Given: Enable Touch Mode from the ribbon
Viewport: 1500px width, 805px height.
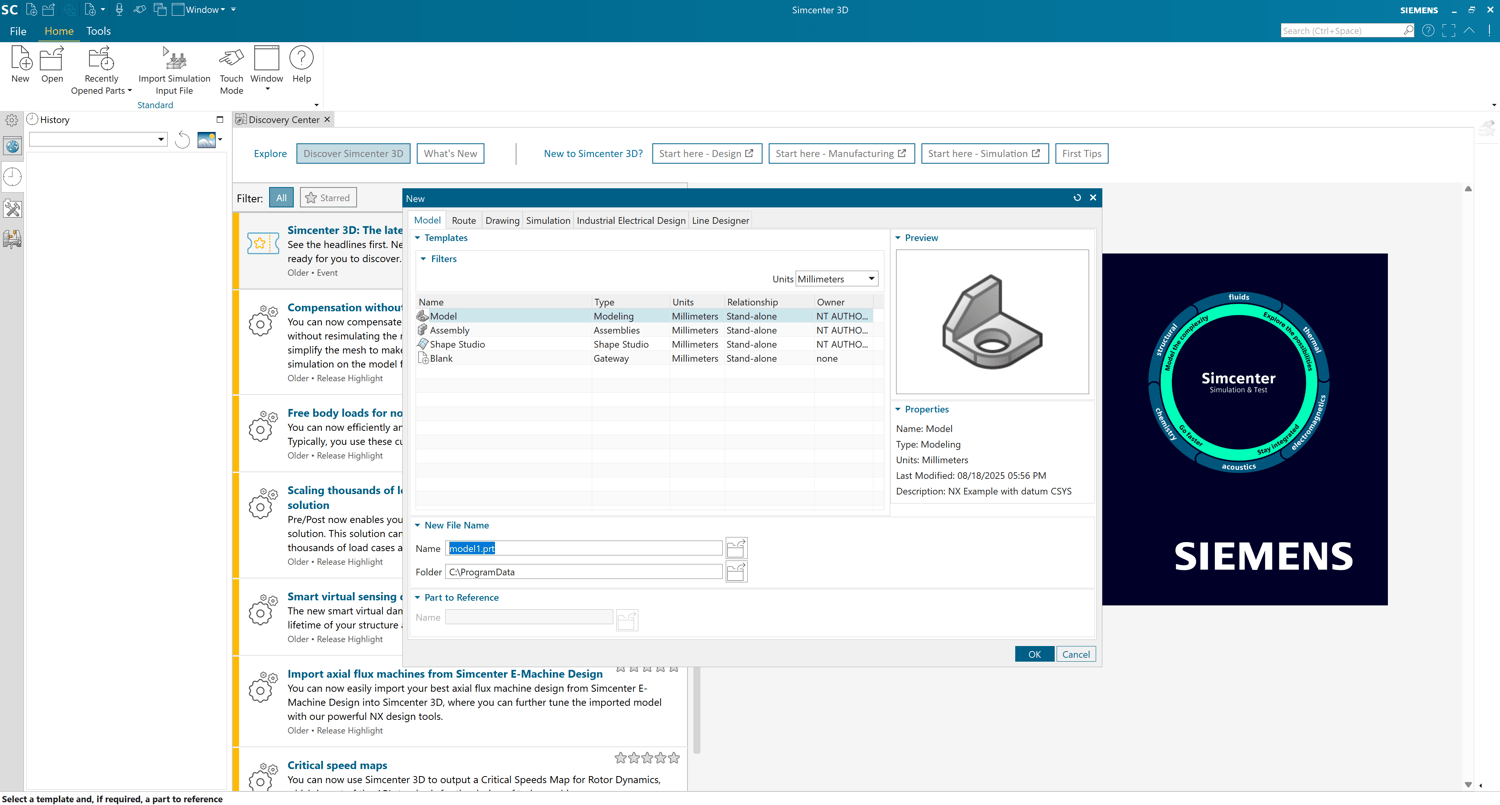Looking at the screenshot, I should point(231,71).
